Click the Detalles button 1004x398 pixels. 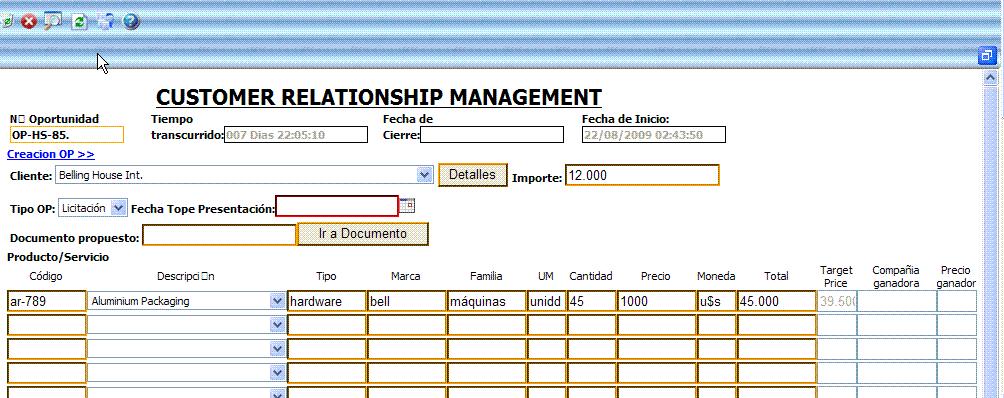(473, 175)
